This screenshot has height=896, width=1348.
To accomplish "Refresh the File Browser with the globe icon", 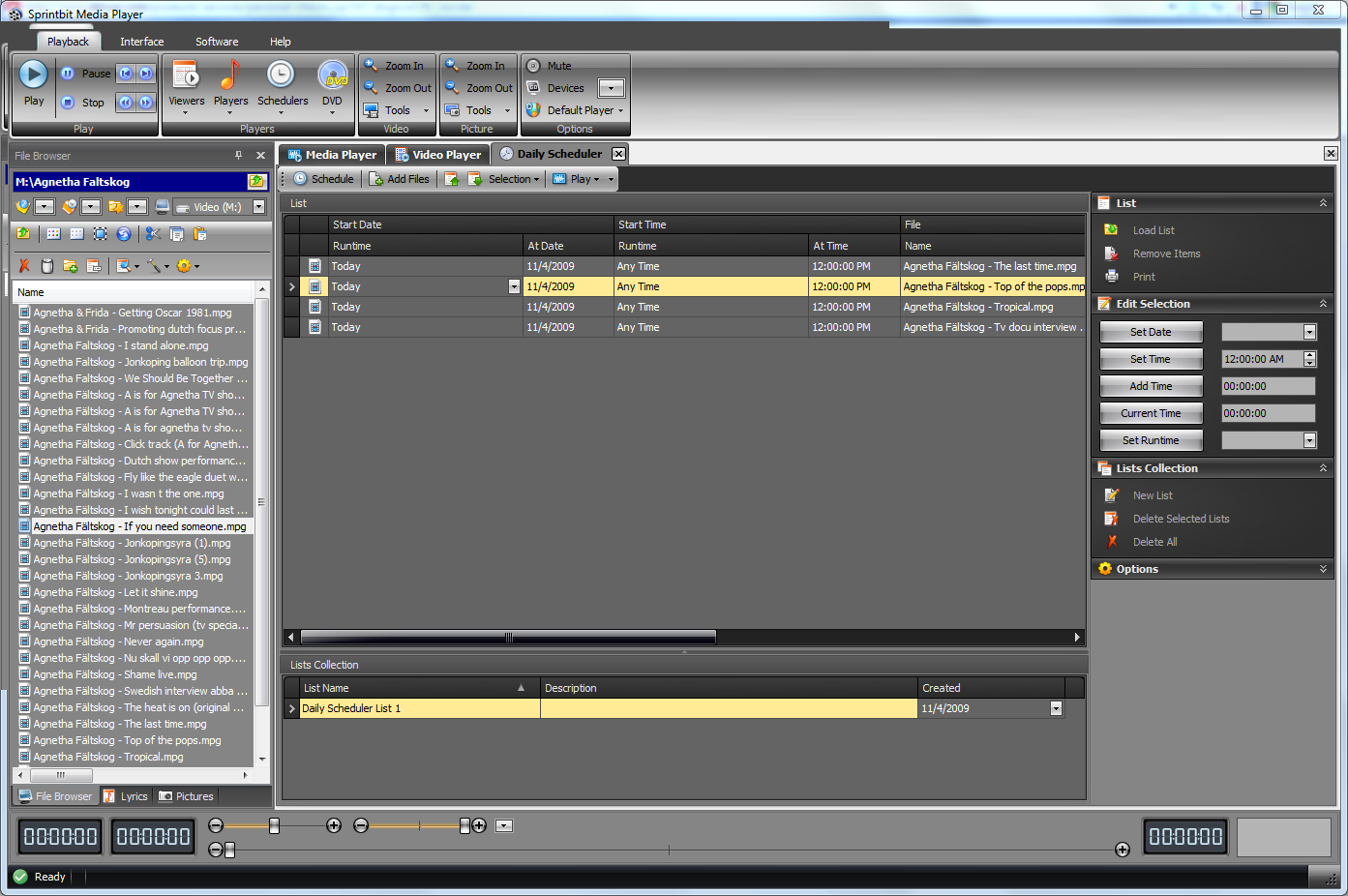I will [124, 234].
